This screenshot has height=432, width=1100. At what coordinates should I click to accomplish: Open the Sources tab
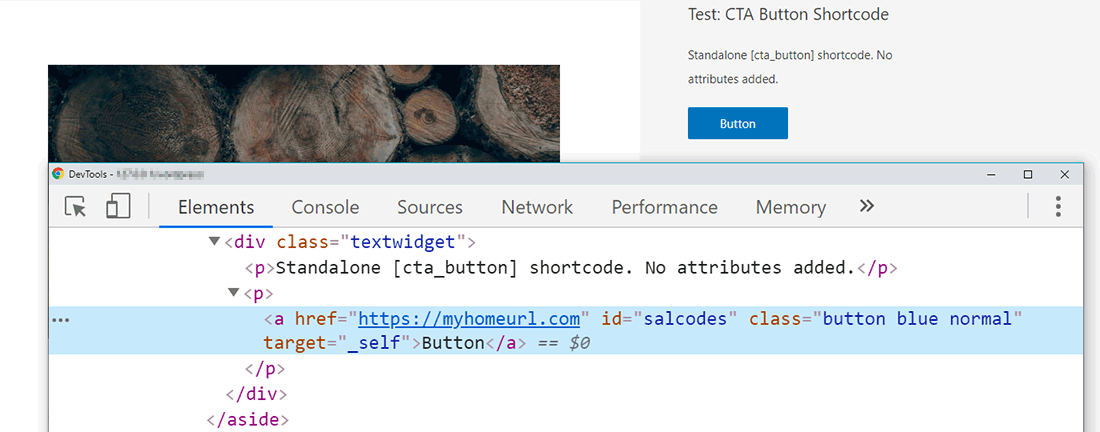pyautogui.click(x=430, y=207)
